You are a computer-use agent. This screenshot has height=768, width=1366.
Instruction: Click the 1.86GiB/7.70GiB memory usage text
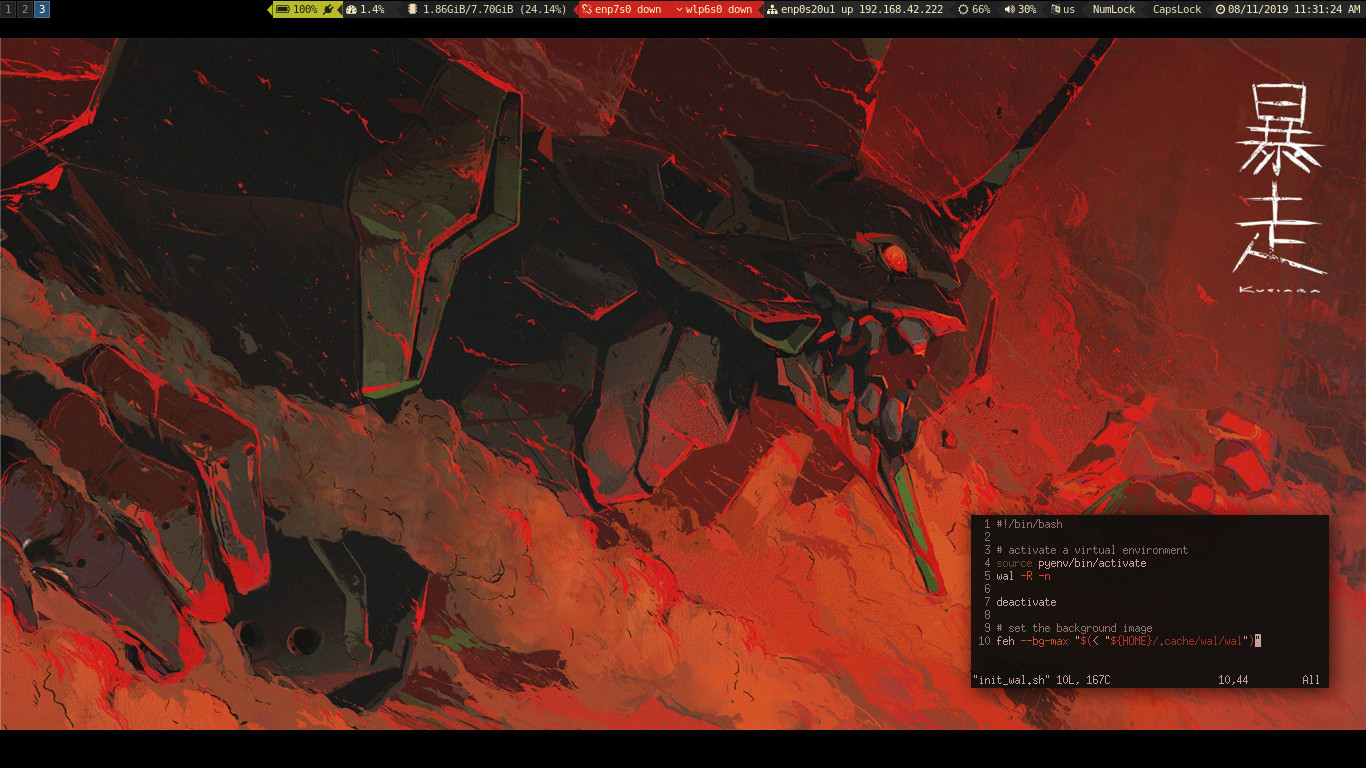494,9
